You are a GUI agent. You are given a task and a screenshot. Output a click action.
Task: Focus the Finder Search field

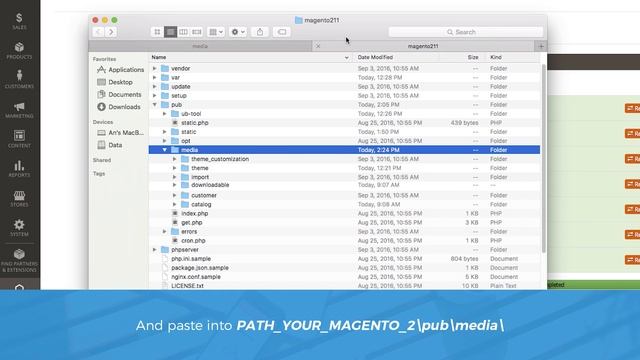coord(466,32)
